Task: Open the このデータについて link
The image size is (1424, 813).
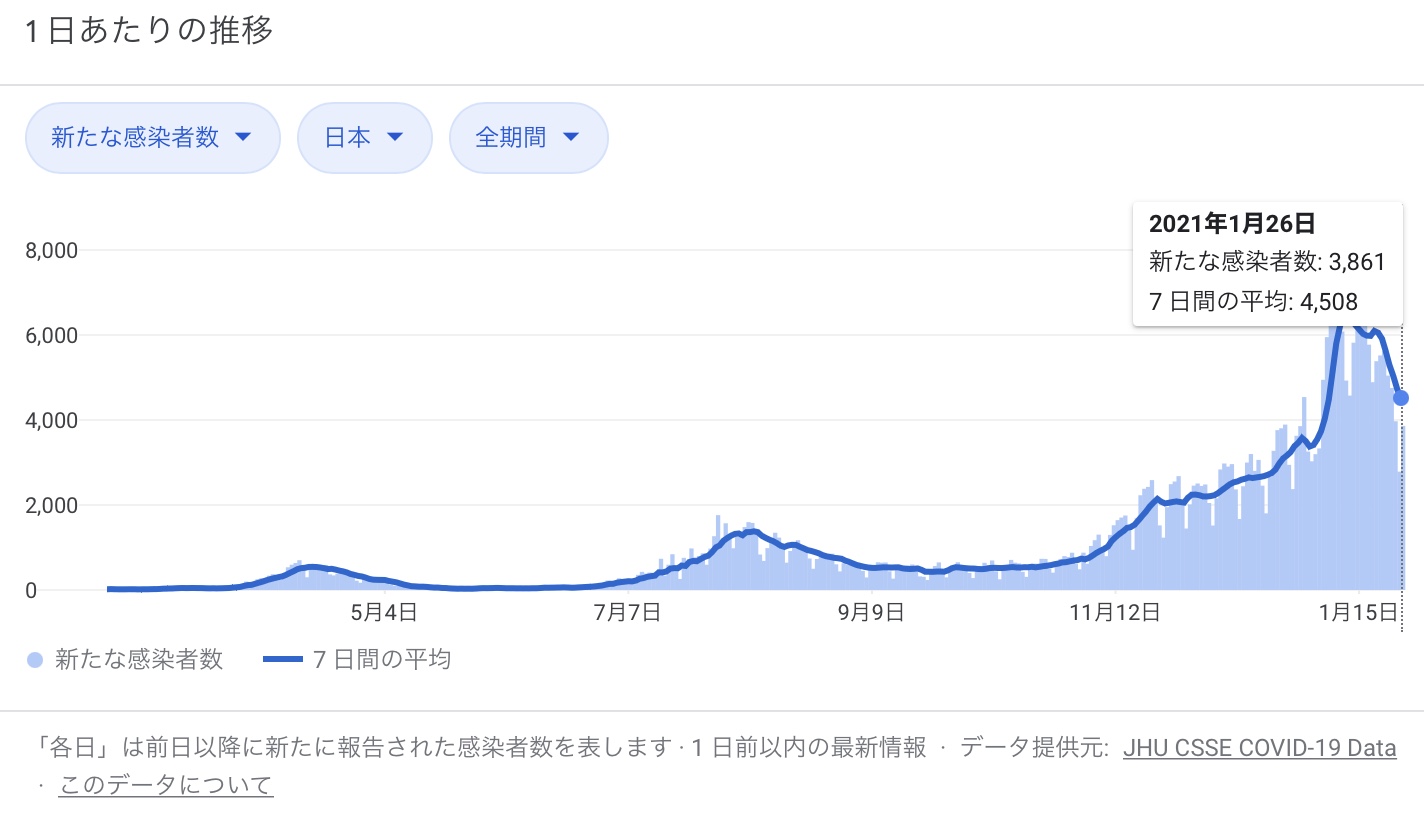Action: point(166,786)
